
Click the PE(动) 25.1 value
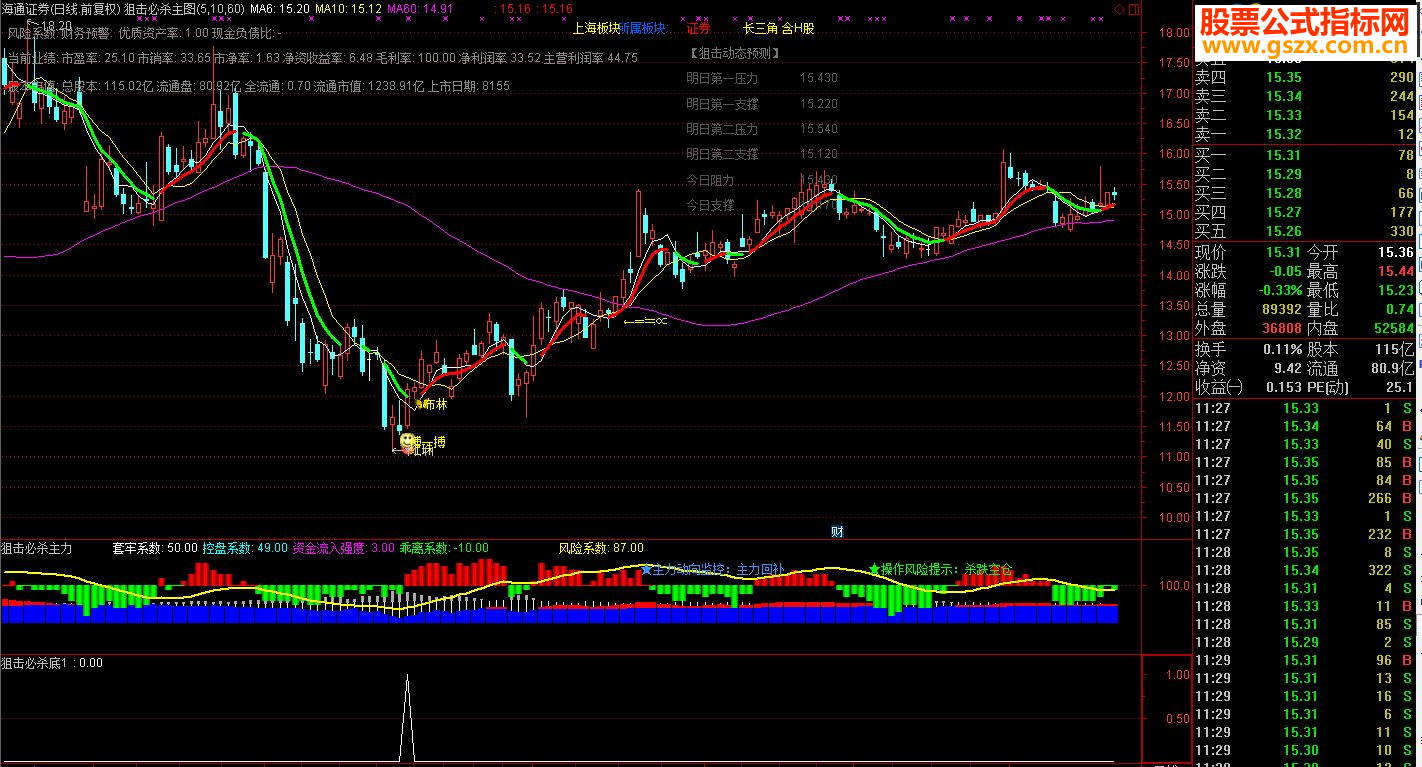[x=1401, y=387]
